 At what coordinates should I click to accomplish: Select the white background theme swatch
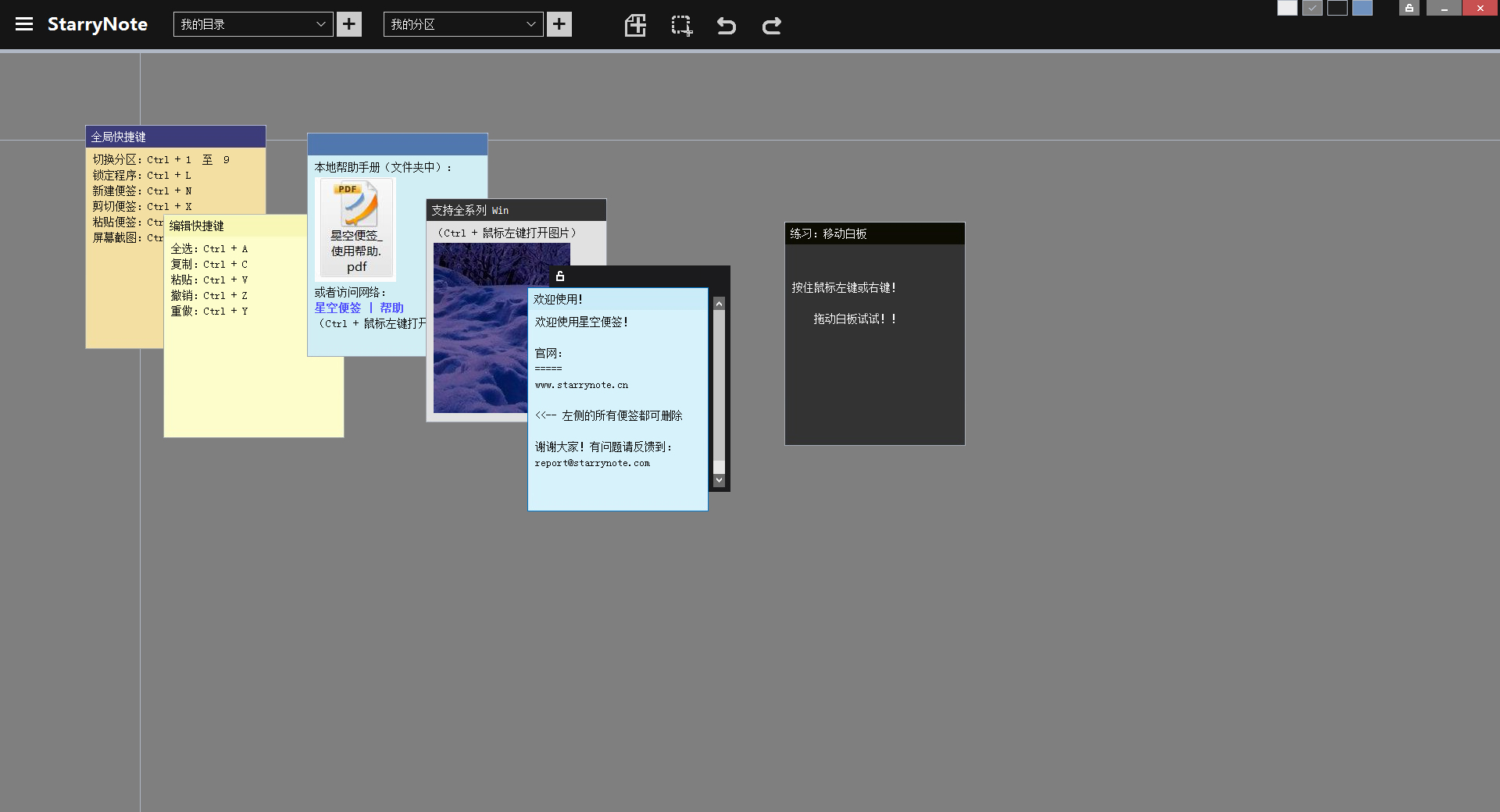(1287, 8)
